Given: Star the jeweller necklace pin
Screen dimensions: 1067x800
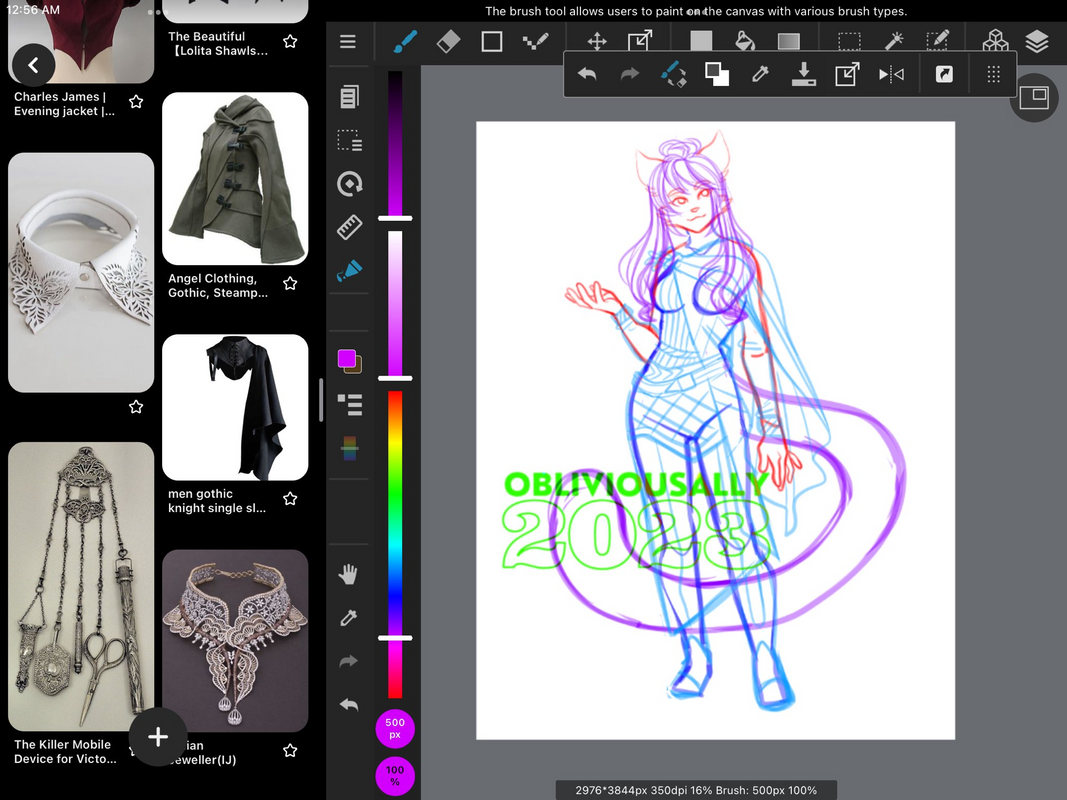Looking at the screenshot, I should [290, 750].
